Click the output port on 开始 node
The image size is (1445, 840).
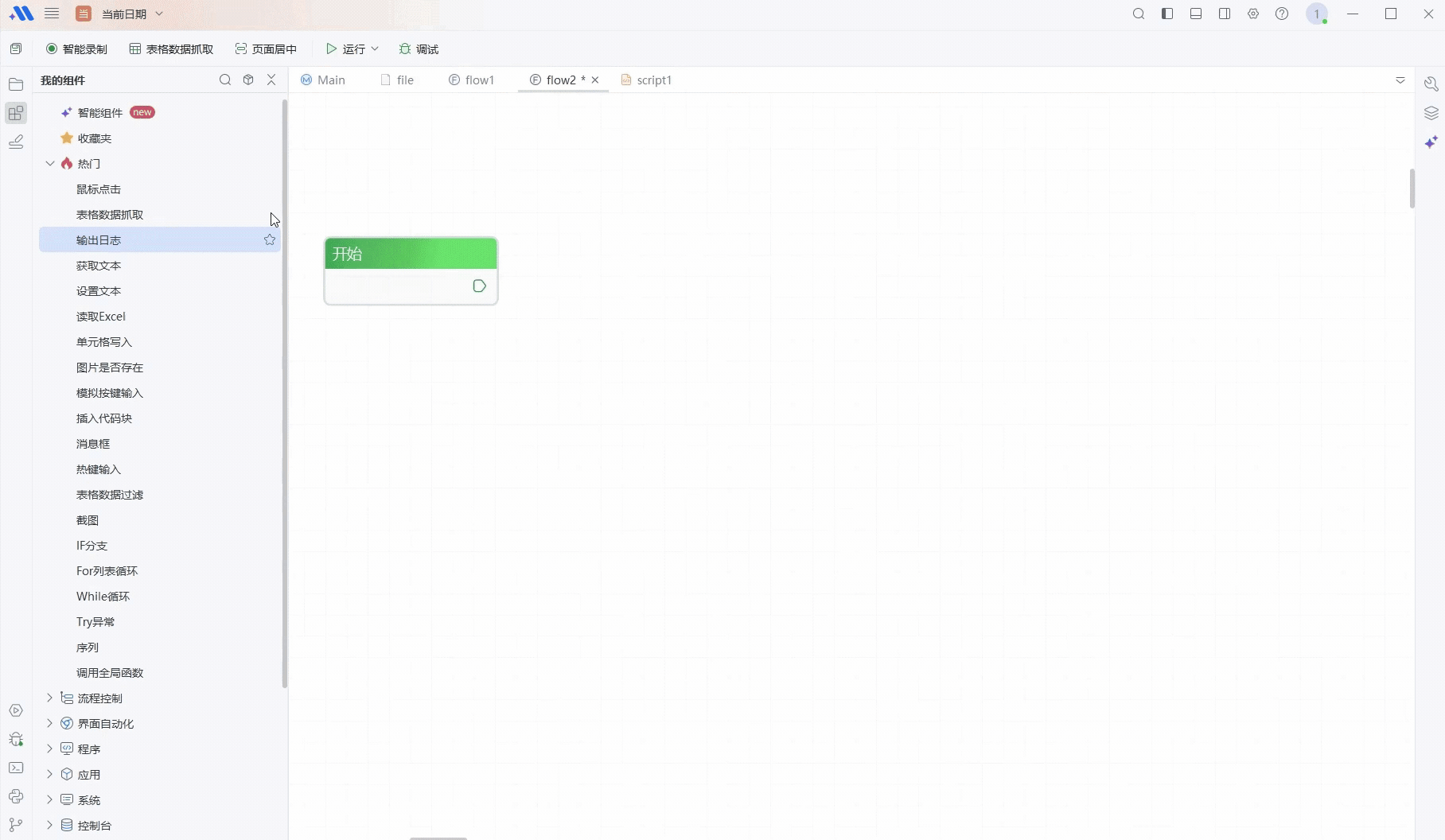[x=479, y=286]
